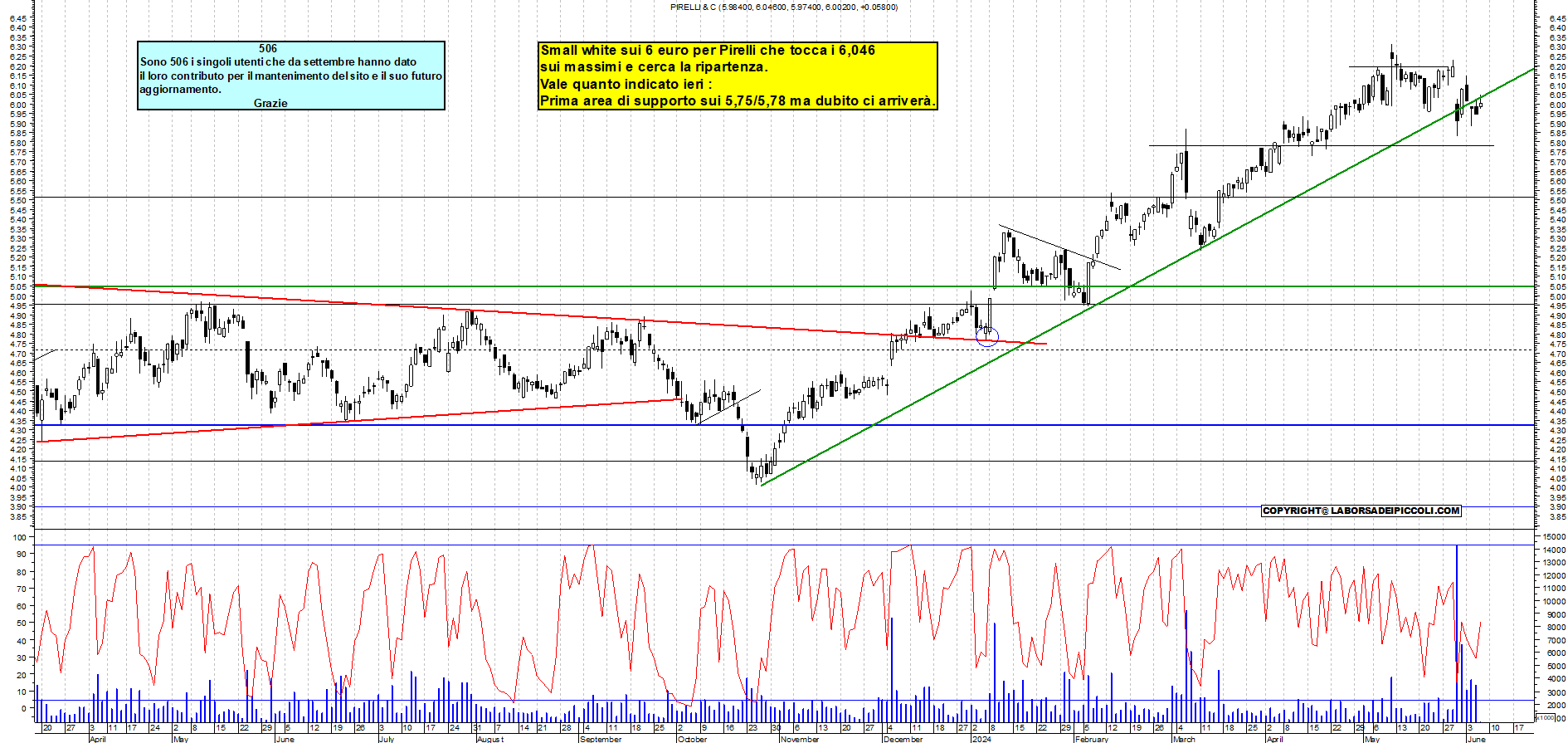Click the 'December' month label on time axis
Image resolution: width=1568 pixels, height=743 pixels.
903,739
